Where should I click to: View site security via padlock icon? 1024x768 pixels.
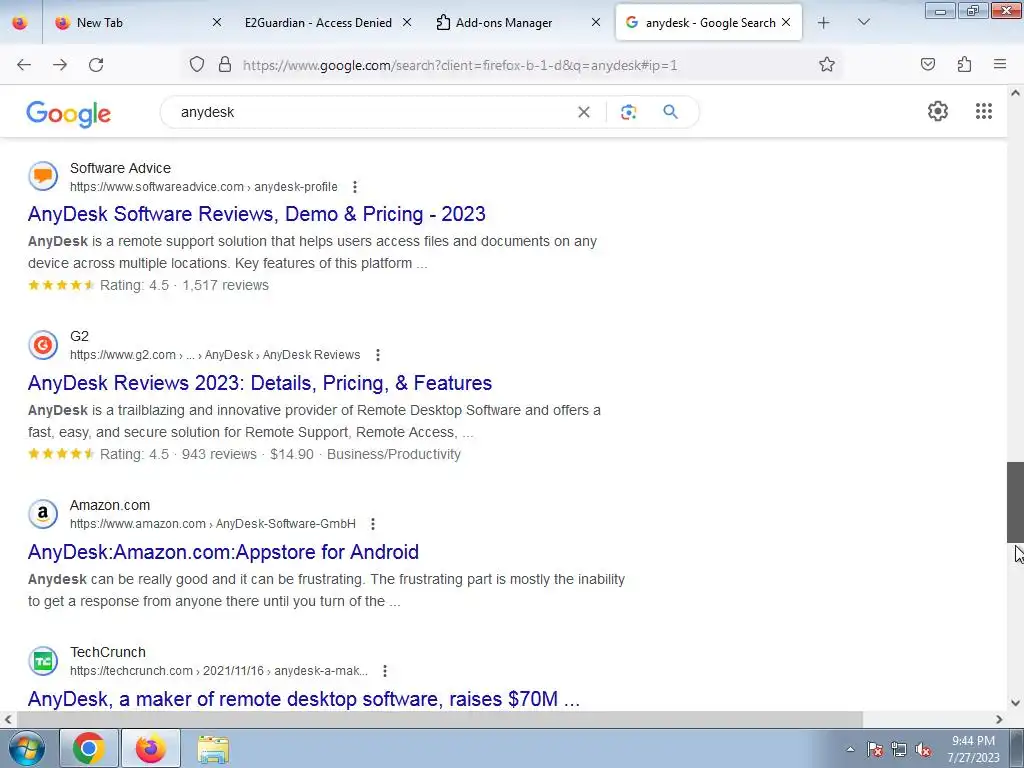click(225, 64)
